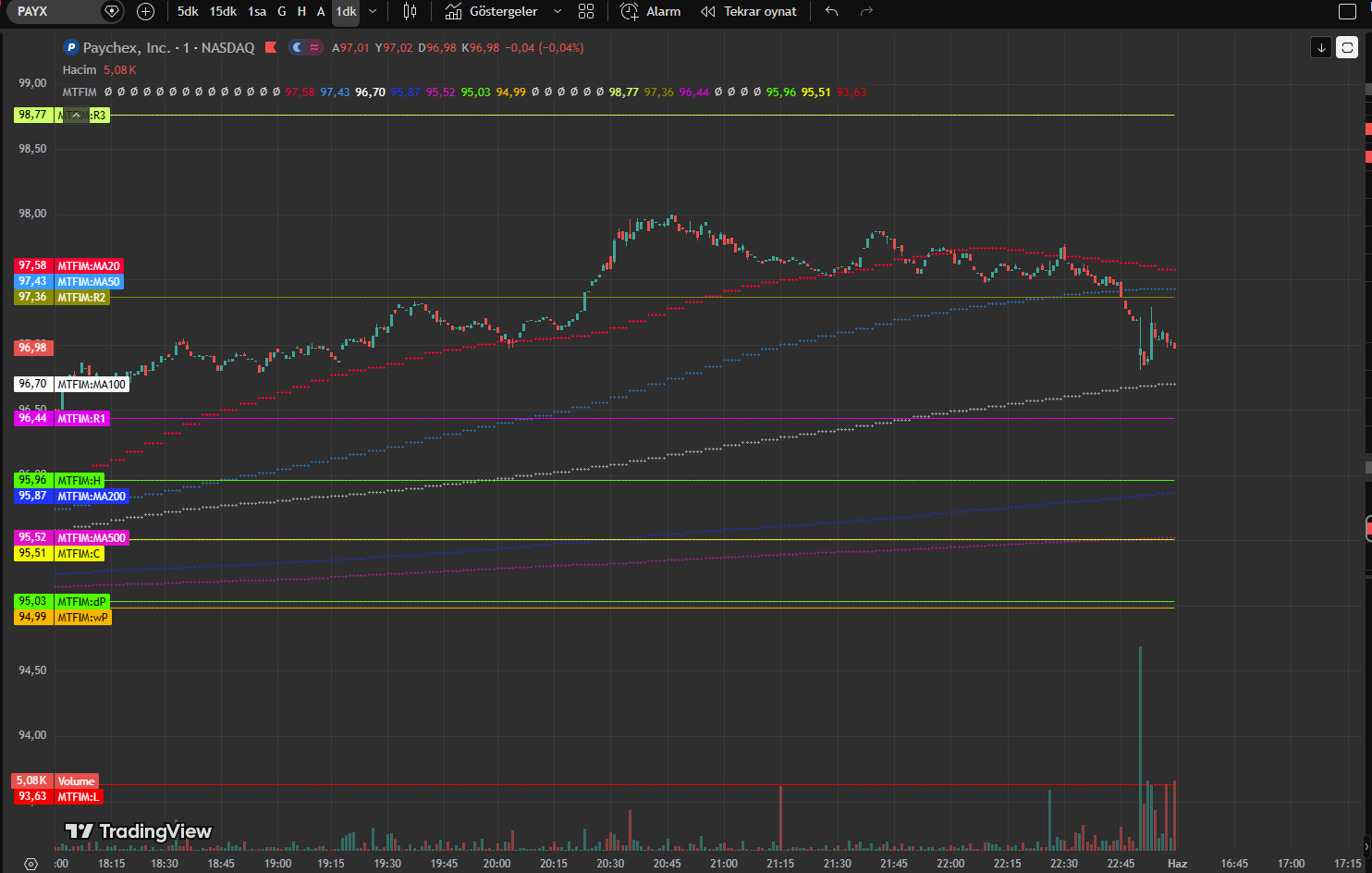Click the 21:00 time axis label
The image size is (1372, 873).
coord(724,864)
